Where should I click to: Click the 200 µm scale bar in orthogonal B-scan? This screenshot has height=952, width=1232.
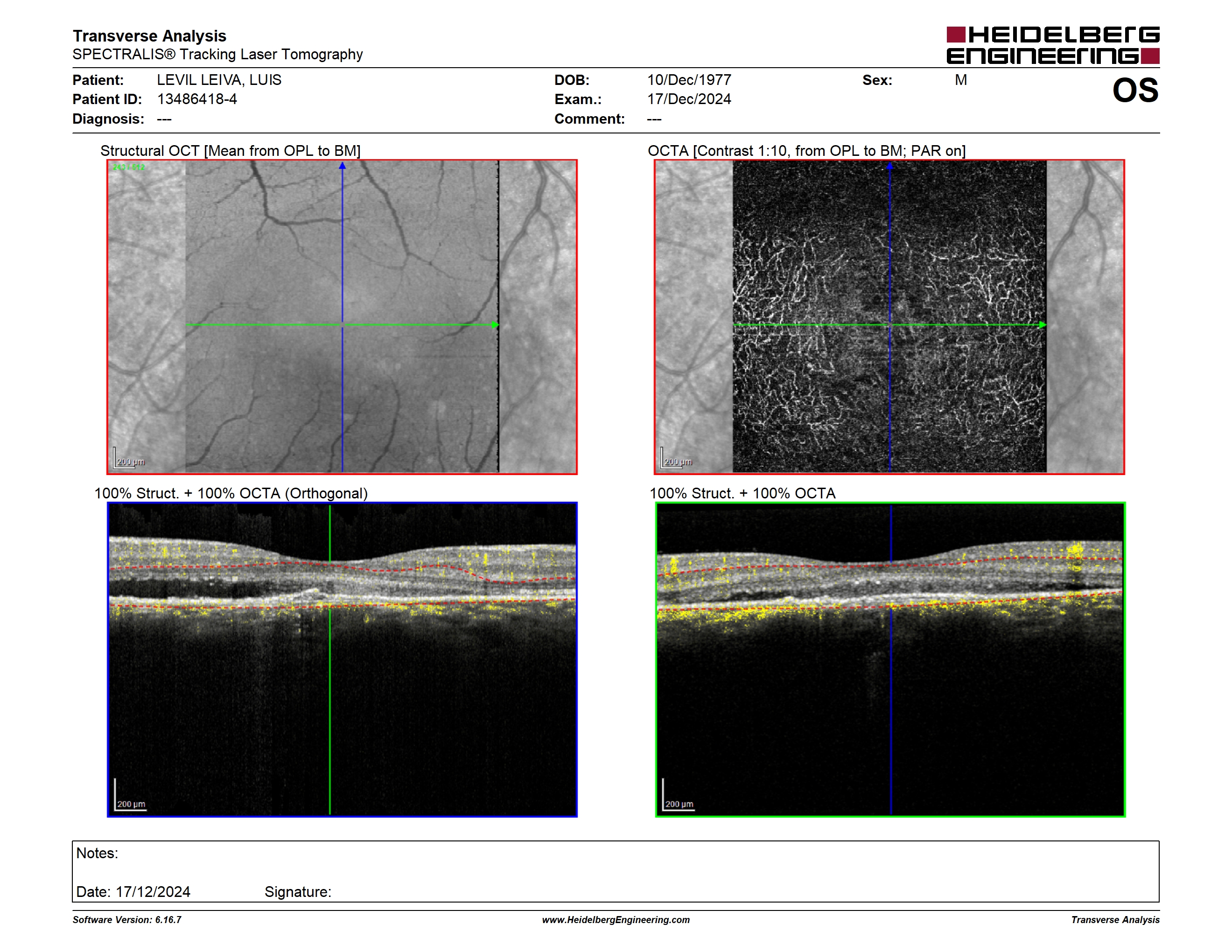click(130, 795)
